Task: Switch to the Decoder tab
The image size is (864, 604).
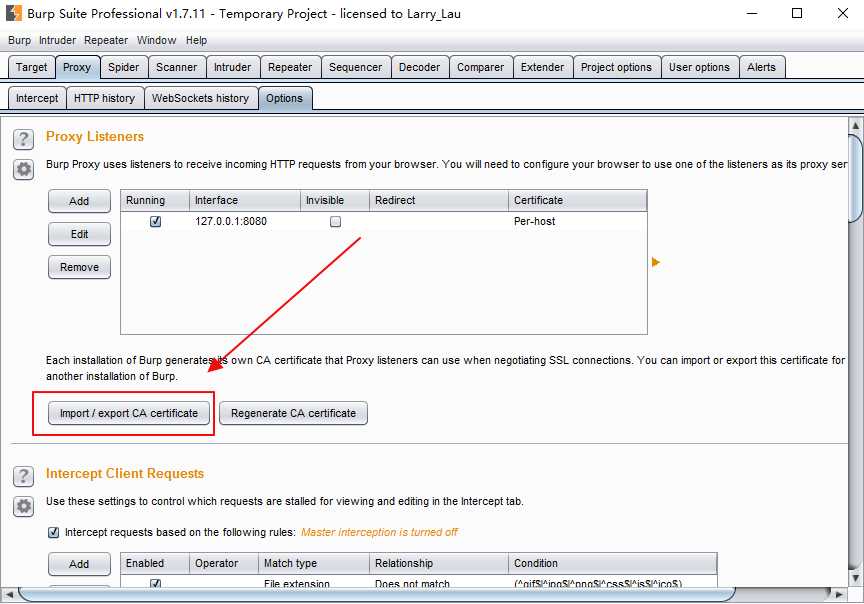Action: (x=419, y=67)
